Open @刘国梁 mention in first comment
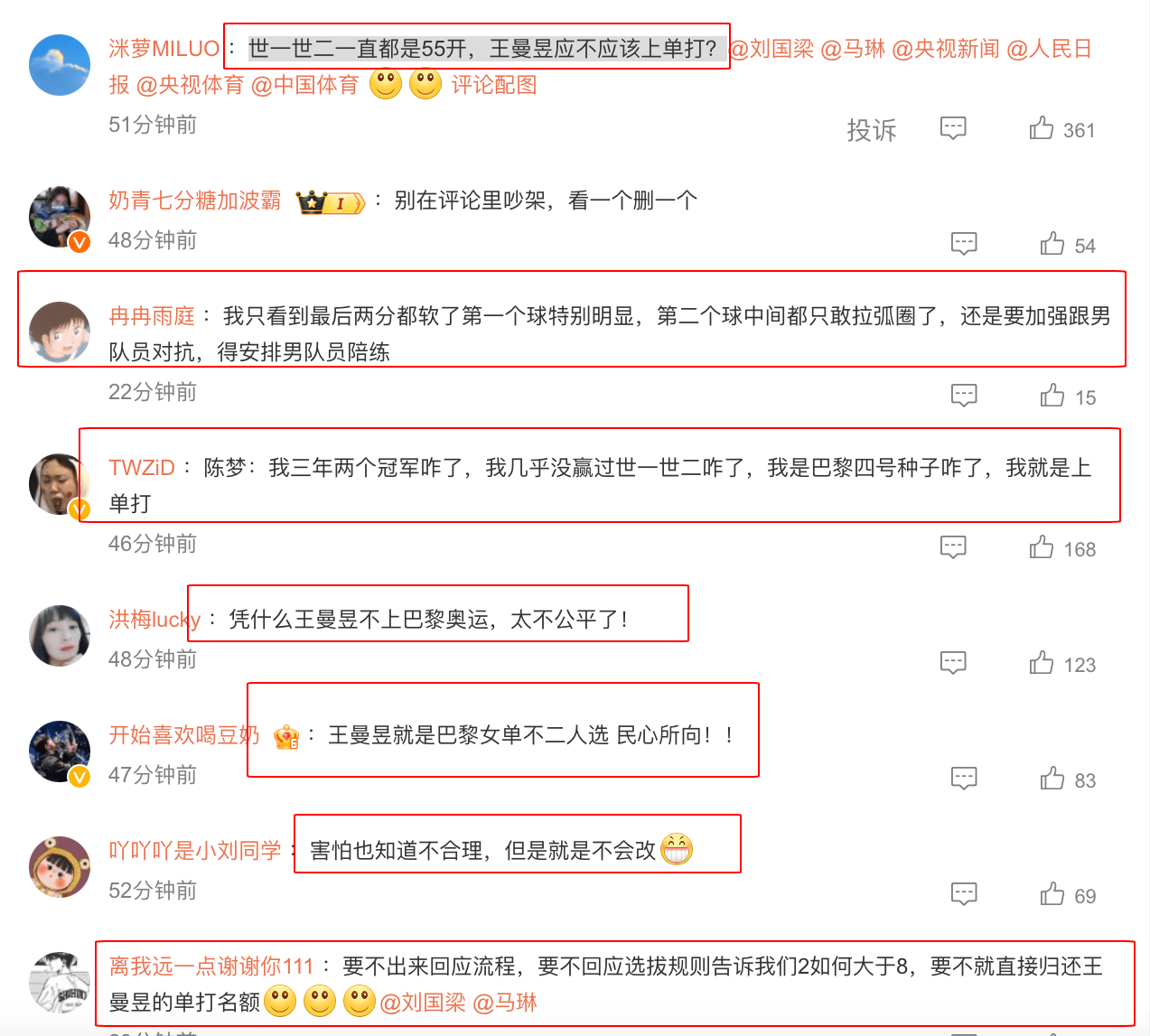 click(771, 49)
